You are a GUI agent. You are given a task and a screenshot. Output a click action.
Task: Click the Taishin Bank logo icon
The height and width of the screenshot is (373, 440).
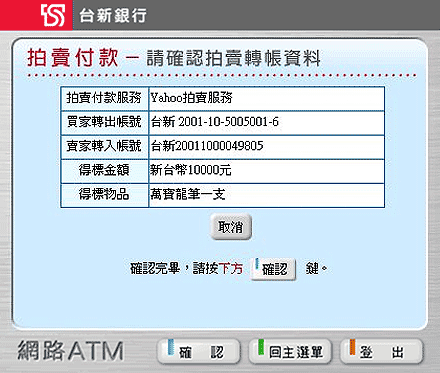[x=52, y=15]
